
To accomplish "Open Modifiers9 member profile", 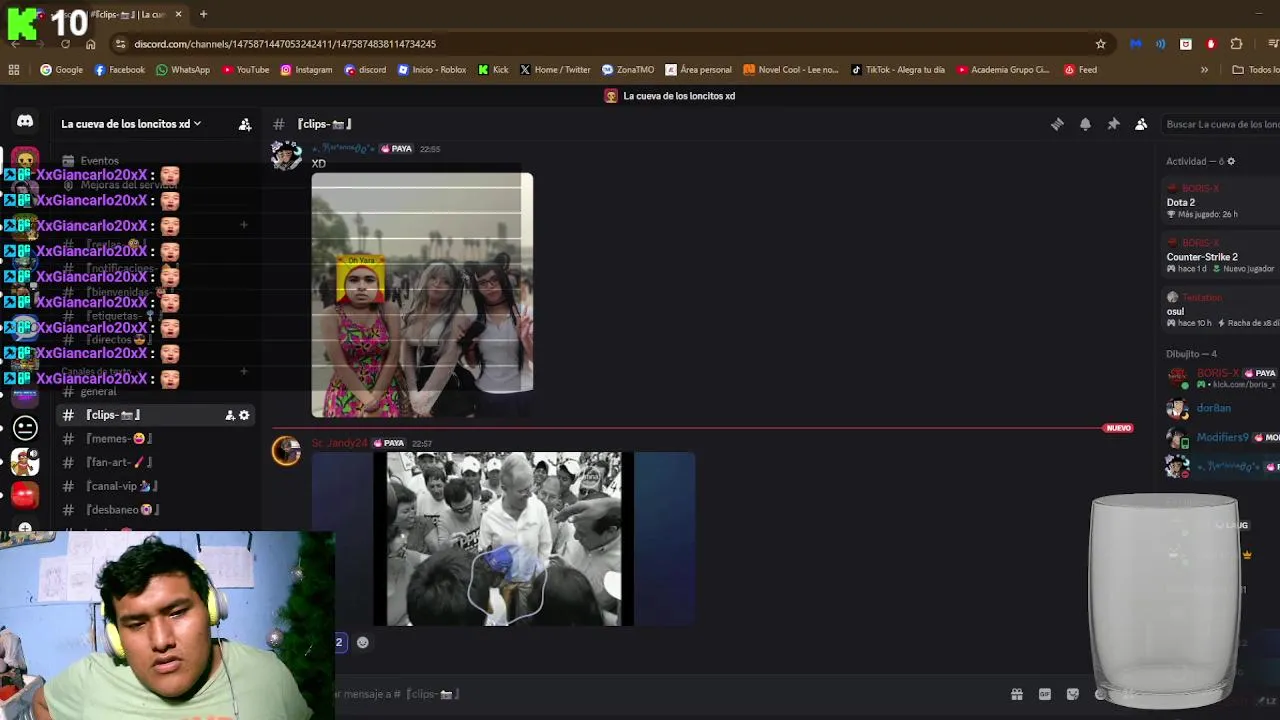I will point(1222,437).
